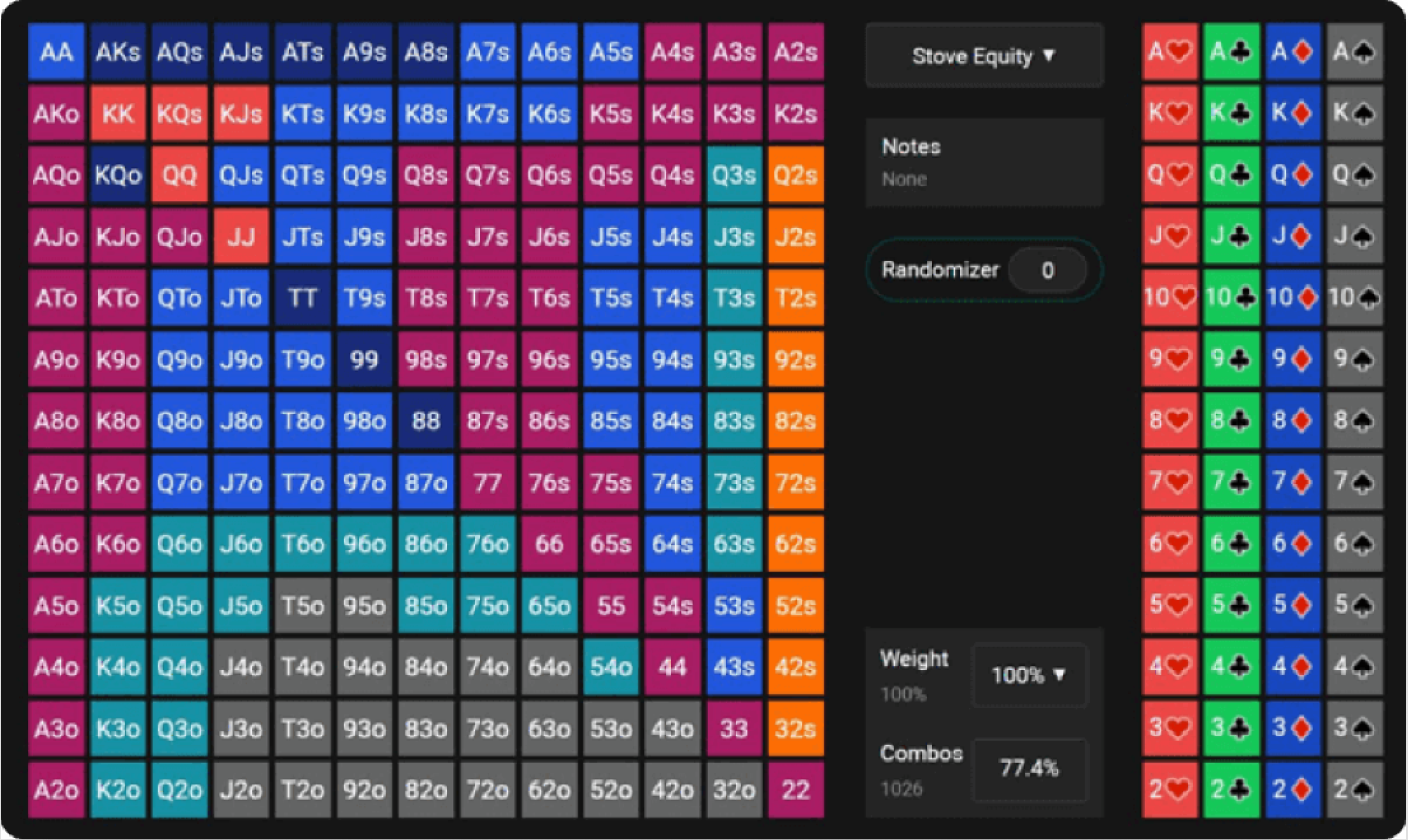Select the Ace of spades card
The image size is (1408, 840).
click(x=1355, y=52)
